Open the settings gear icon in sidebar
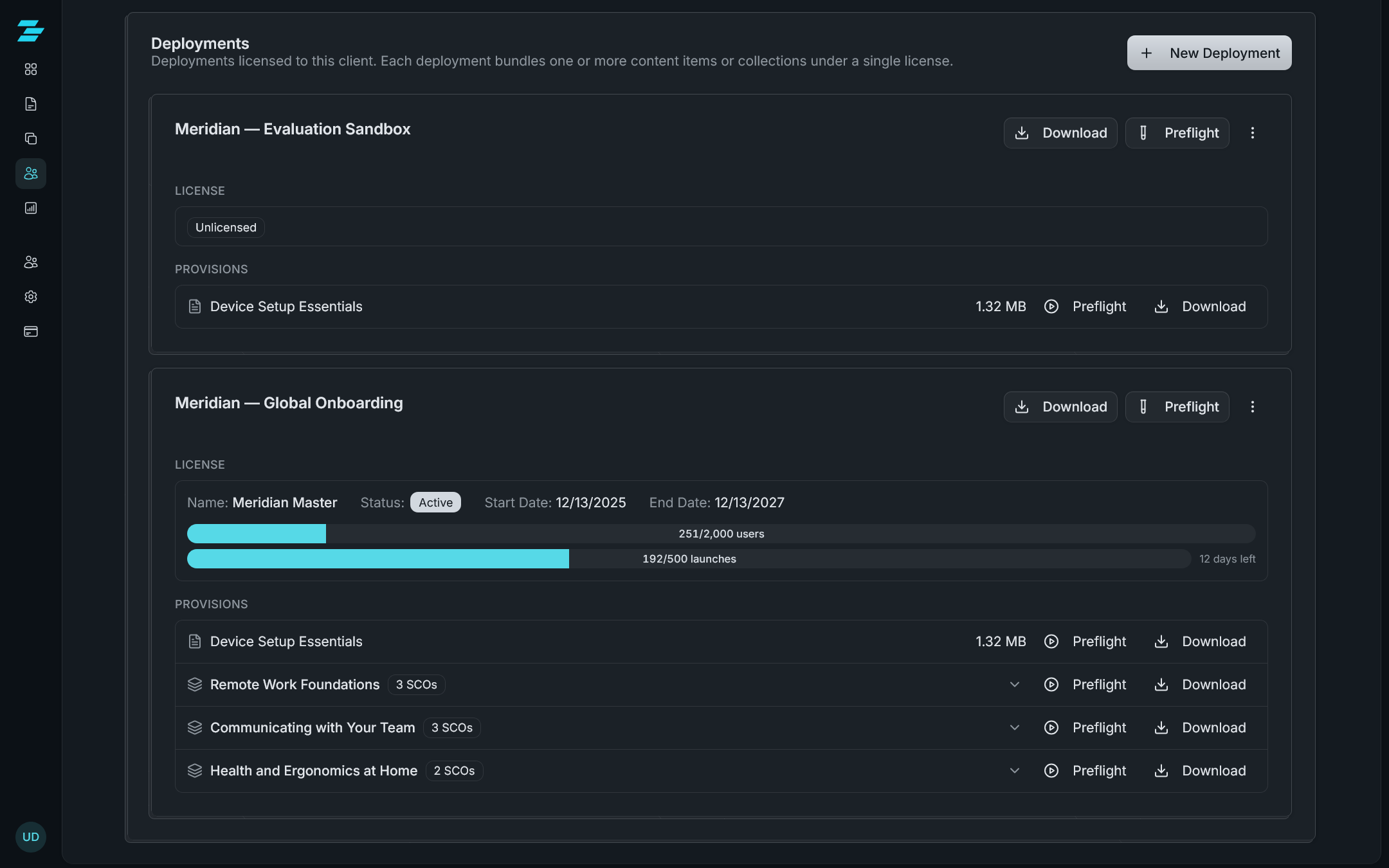This screenshot has height=868, width=1389. tap(31, 297)
